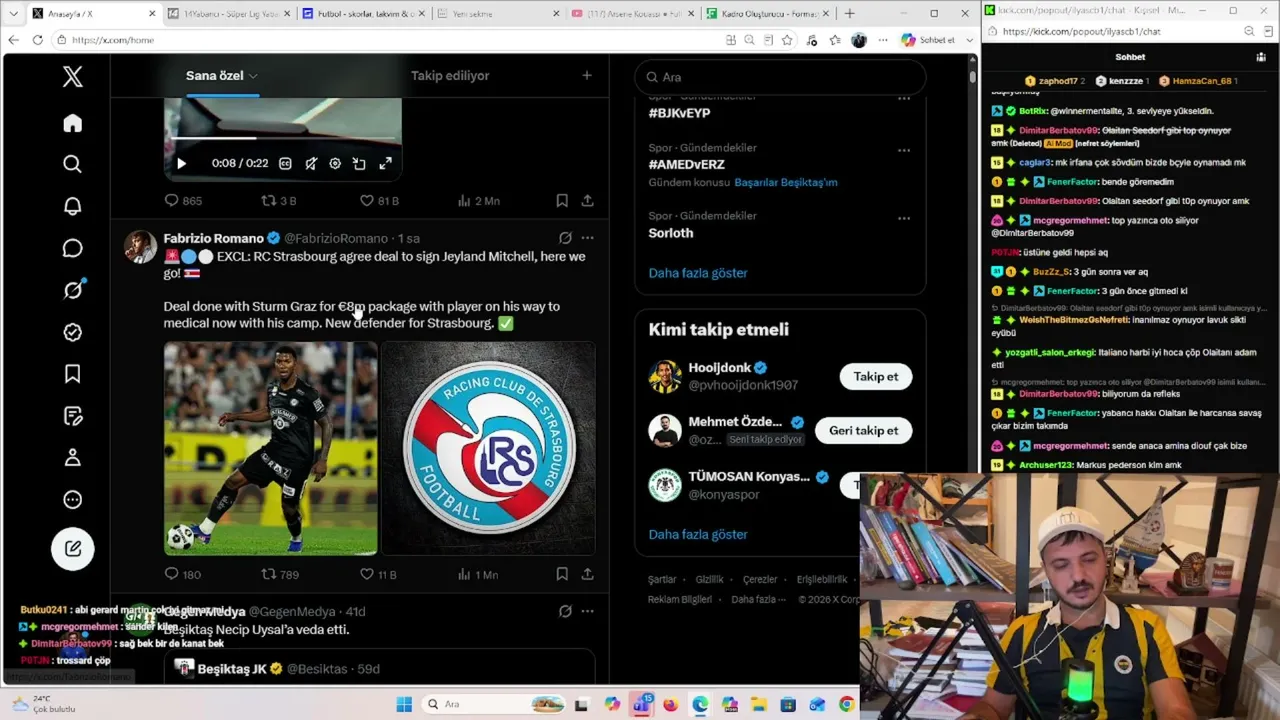Image resolution: width=1280 pixels, height=720 pixels.
Task: Reply to Fabrizio Romano's post with 180 comments
Action: [x=182, y=574]
